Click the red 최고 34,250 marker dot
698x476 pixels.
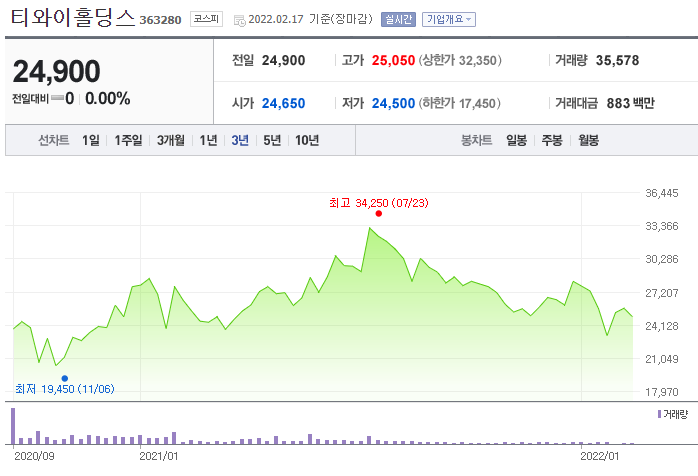point(378,214)
